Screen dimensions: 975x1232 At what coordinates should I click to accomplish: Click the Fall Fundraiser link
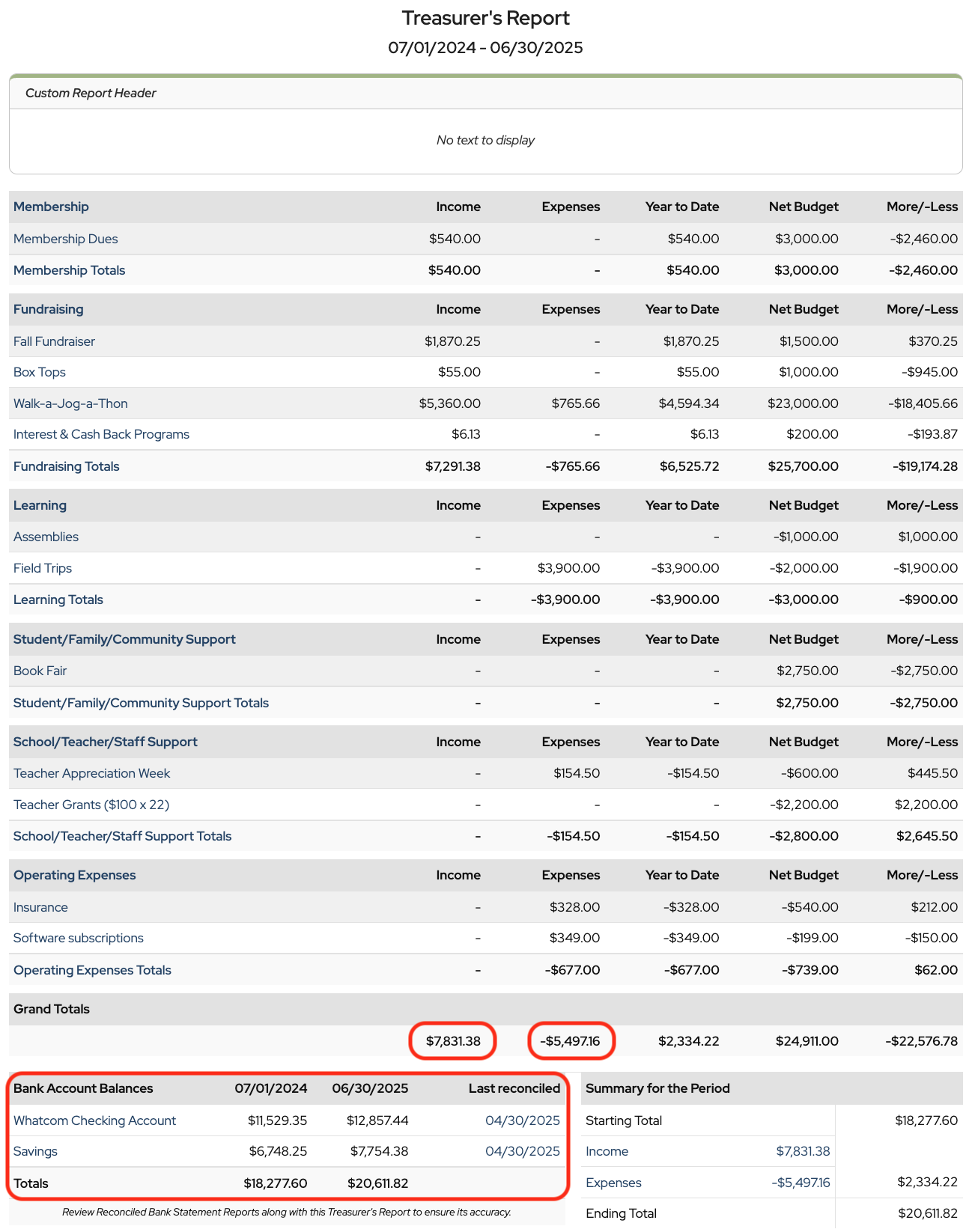pyautogui.click(x=54, y=341)
